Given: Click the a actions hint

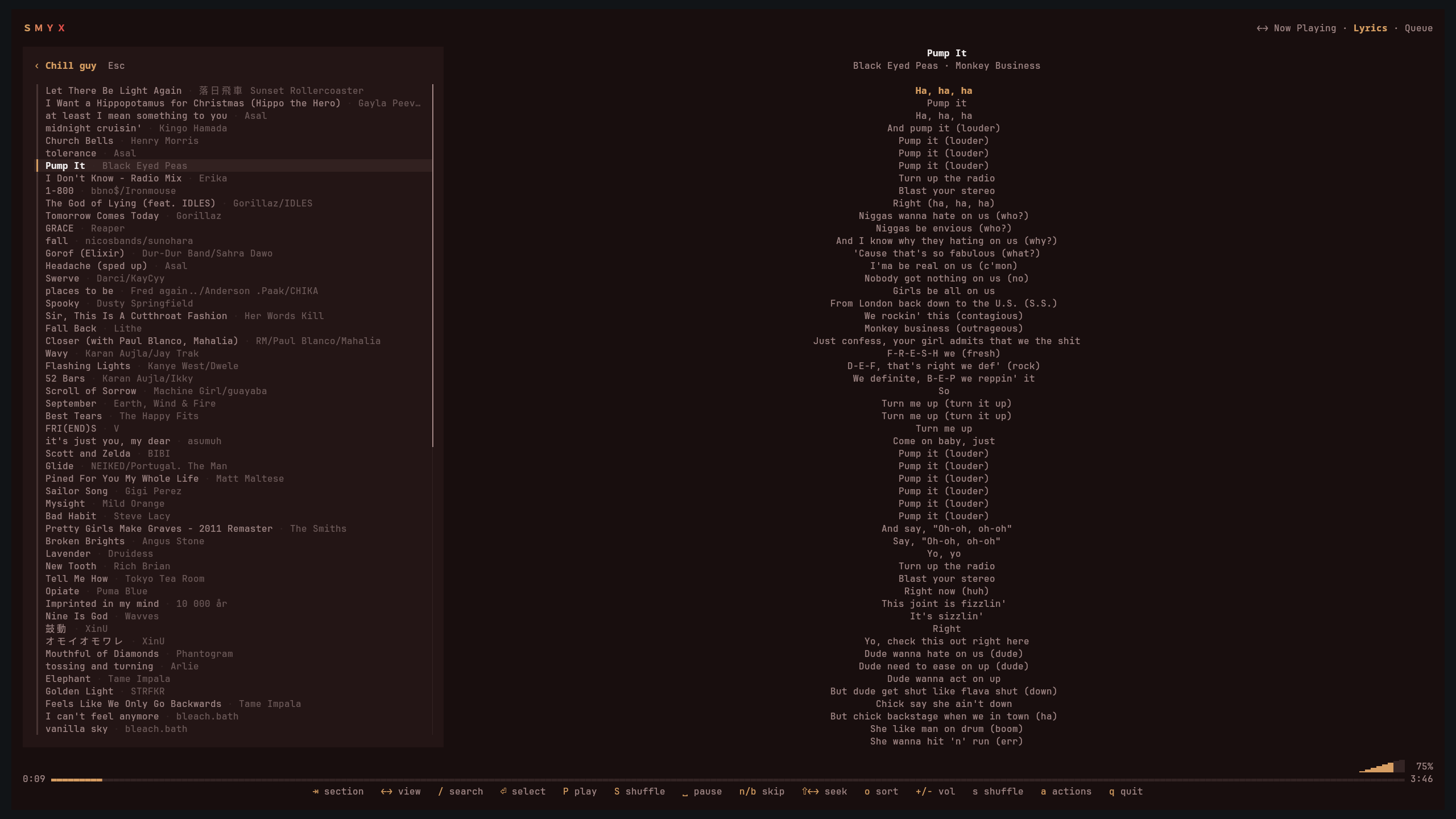Looking at the screenshot, I should point(1066,792).
